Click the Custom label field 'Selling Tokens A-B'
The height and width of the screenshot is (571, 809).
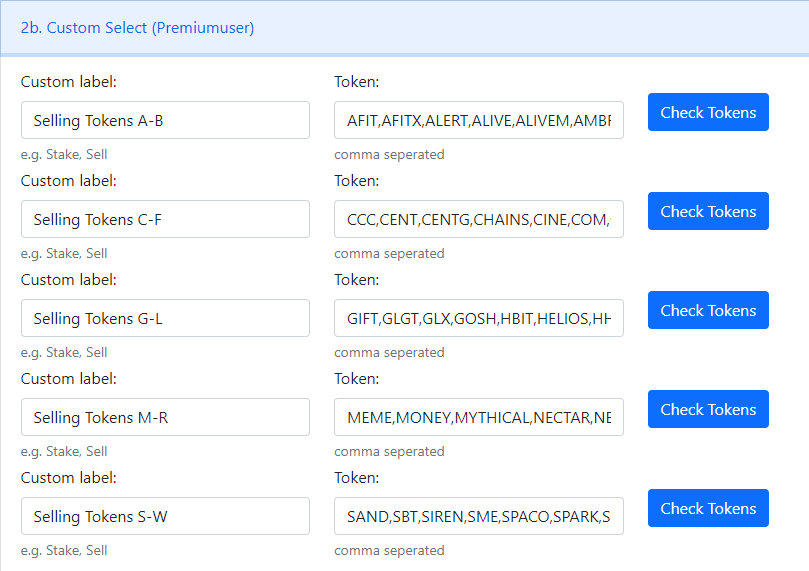165,120
